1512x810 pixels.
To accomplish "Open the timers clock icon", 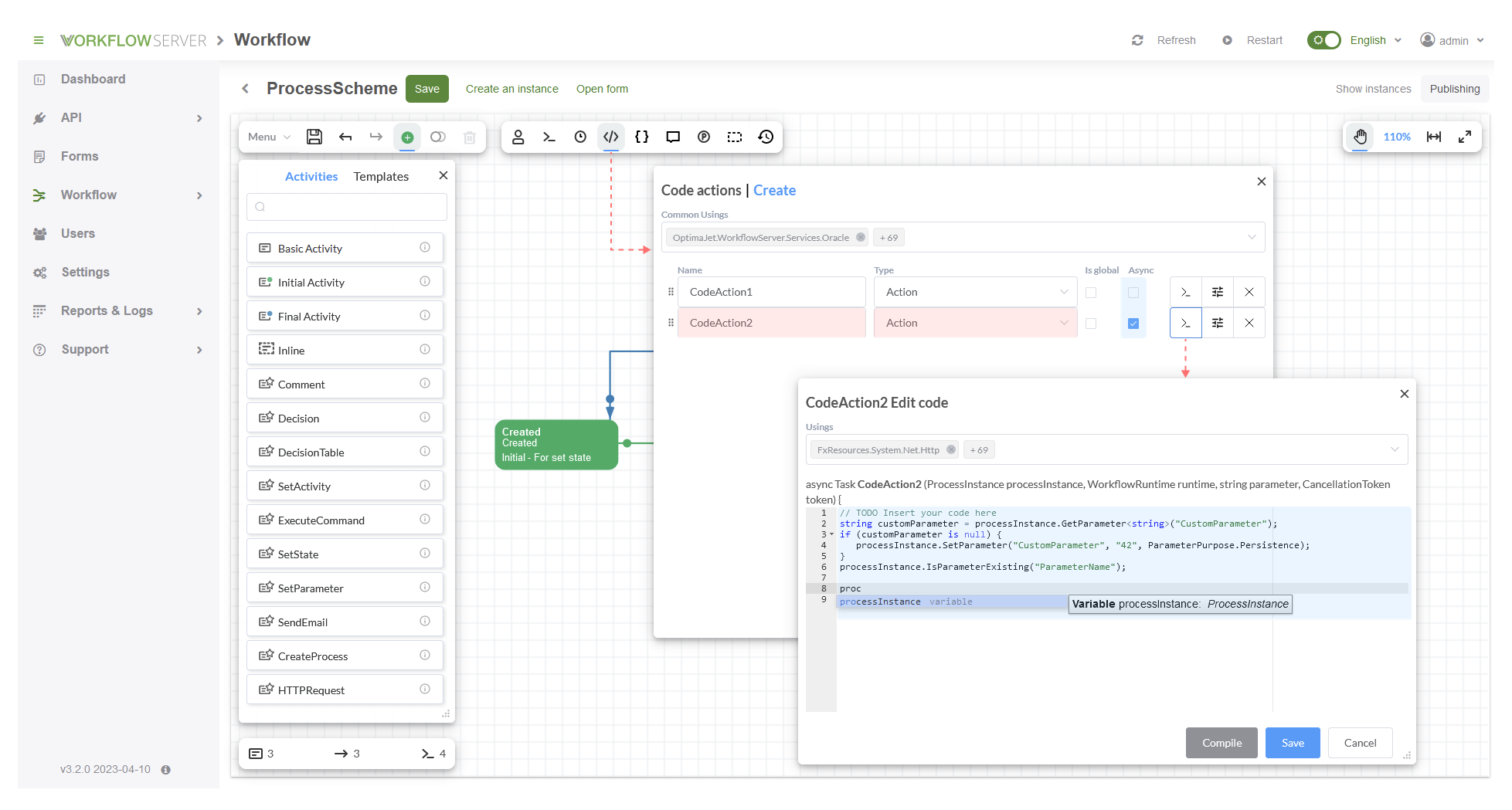I will coord(580,137).
